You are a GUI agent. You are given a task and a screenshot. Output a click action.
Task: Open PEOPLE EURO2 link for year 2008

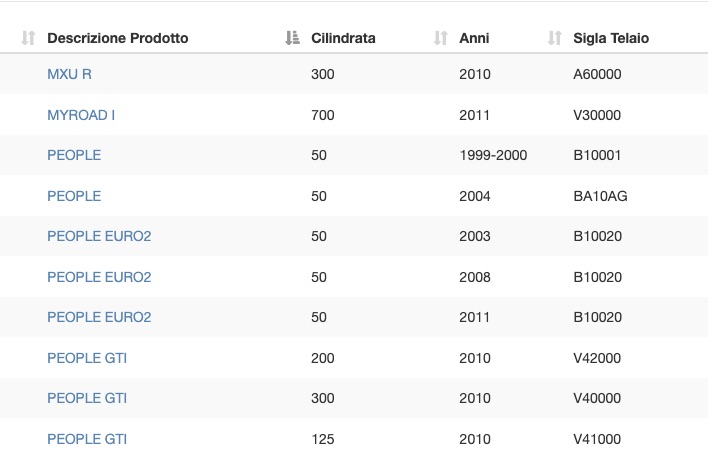(x=99, y=277)
